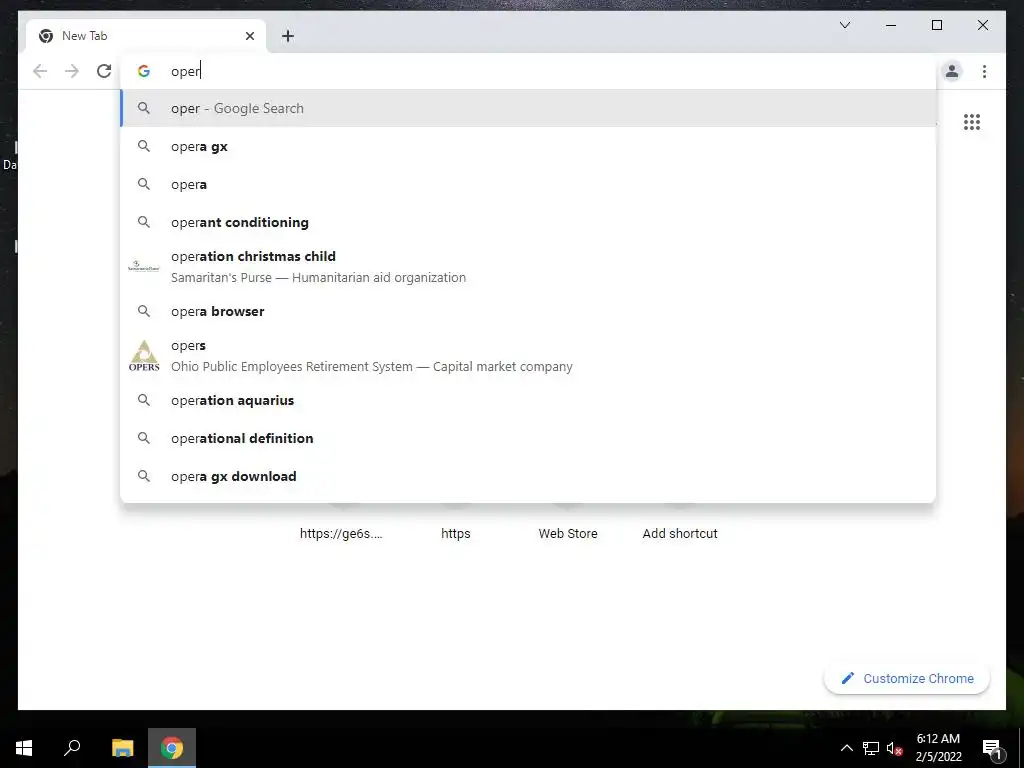Select the 'opera gx' suggestion
Screen dimensions: 1024x768
tap(528, 146)
